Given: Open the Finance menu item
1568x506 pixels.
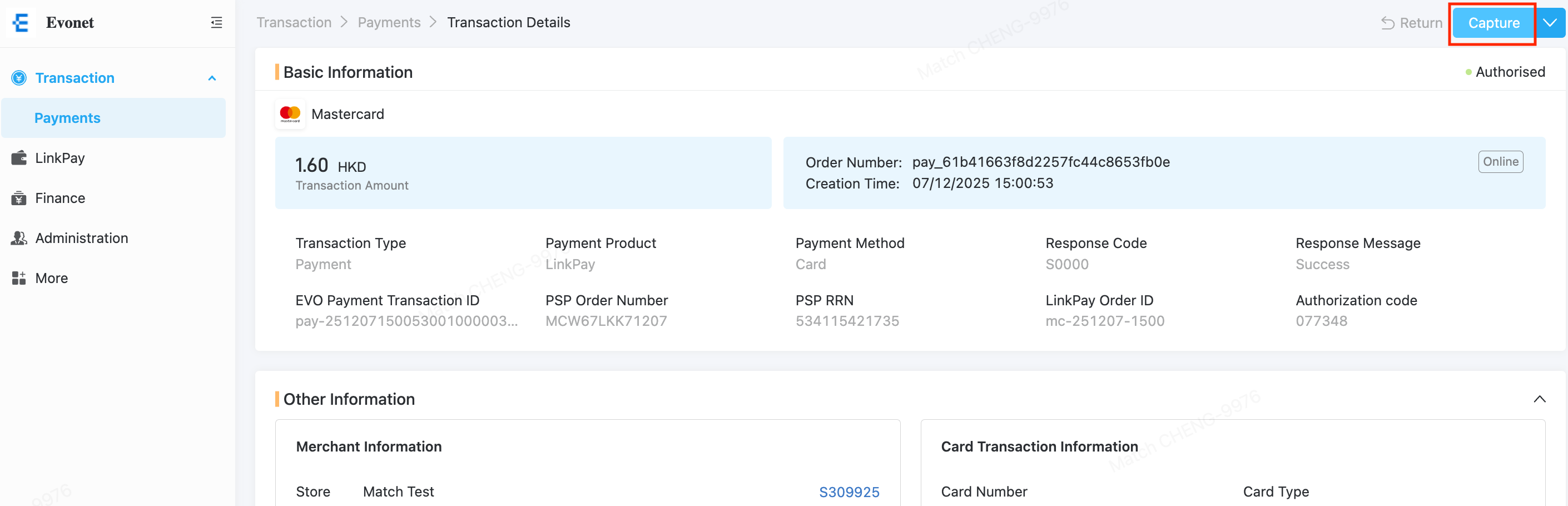Looking at the screenshot, I should [x=113, y=198].
